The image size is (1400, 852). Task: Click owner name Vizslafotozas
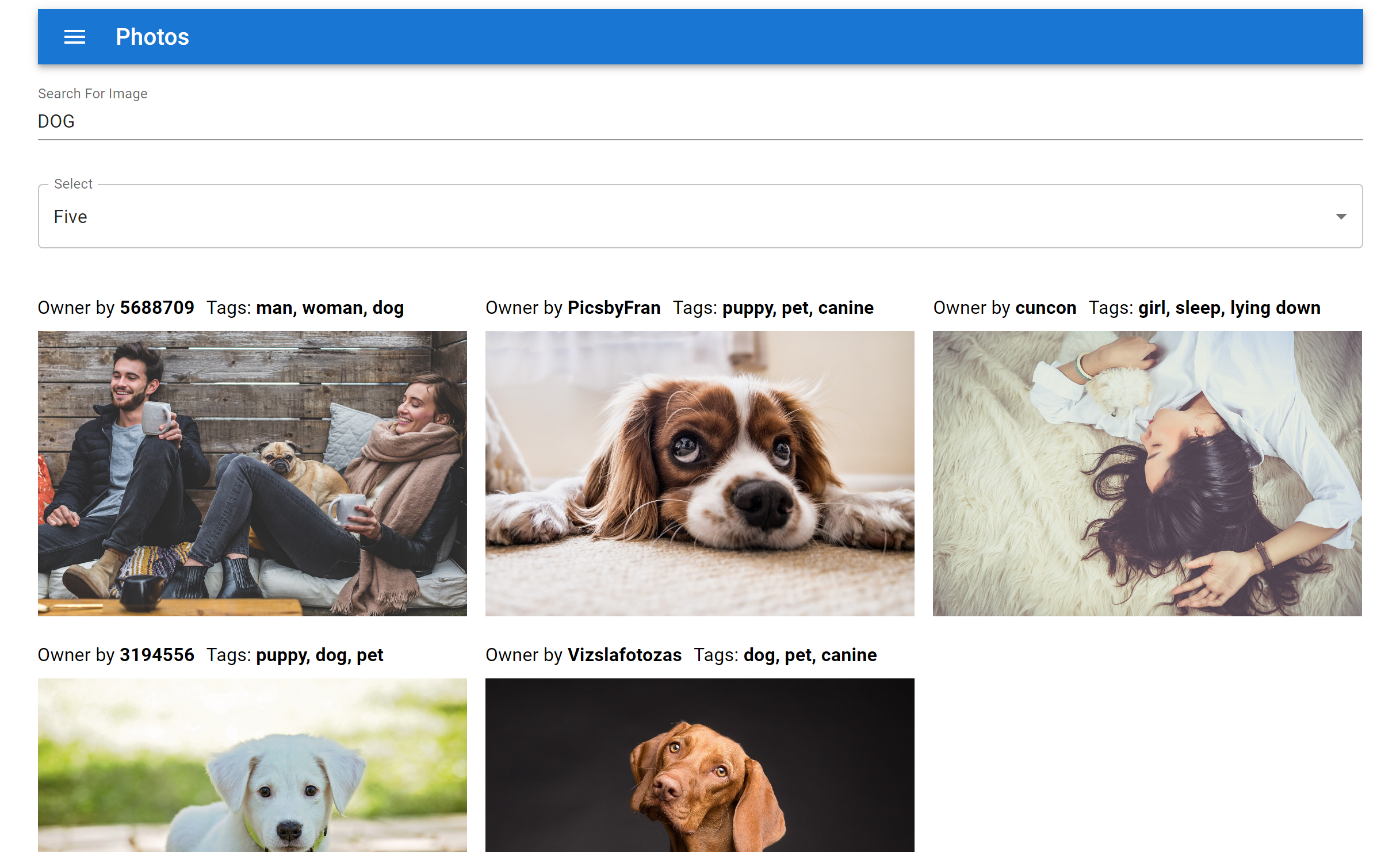pyautogui.click(x=624, y=655)
